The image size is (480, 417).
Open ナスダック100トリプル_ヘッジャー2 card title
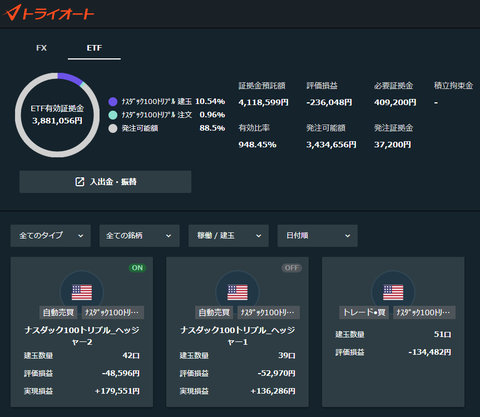pos(82,336)
